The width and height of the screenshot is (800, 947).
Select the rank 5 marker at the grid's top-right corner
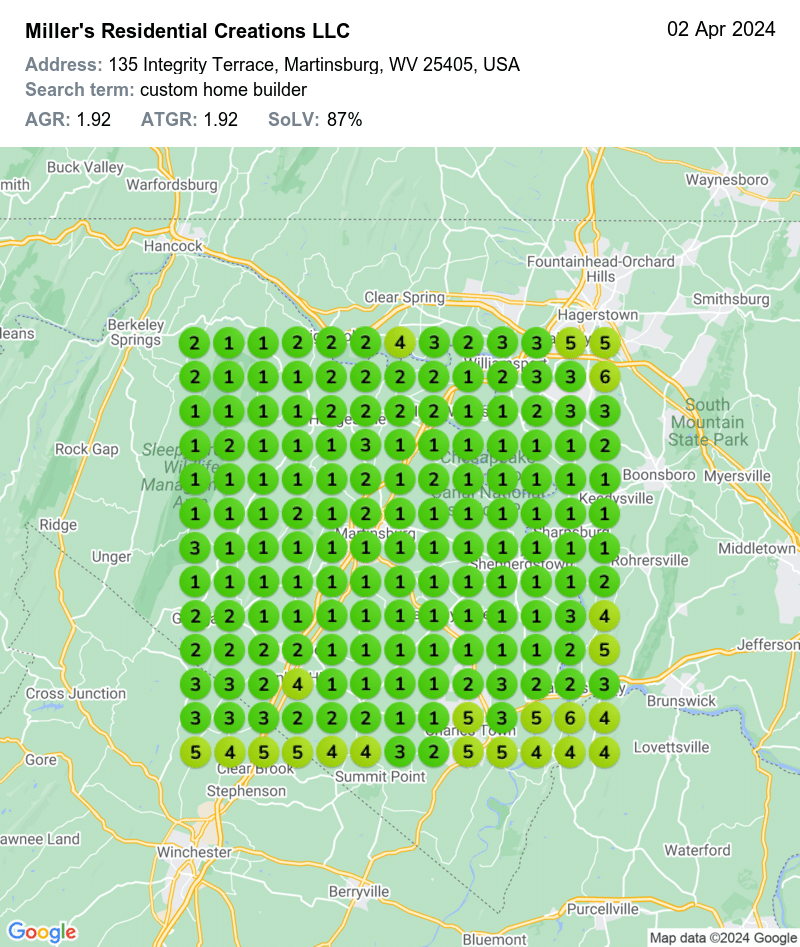click(x=603, y=343)
